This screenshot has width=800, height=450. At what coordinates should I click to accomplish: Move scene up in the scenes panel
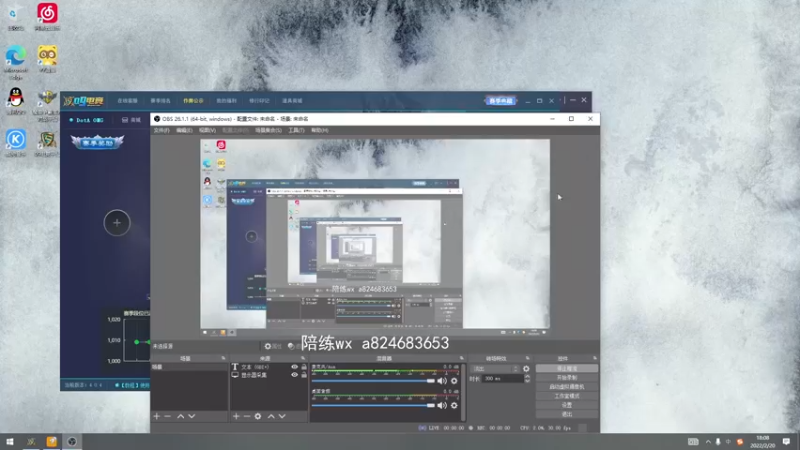click(181, 416)
